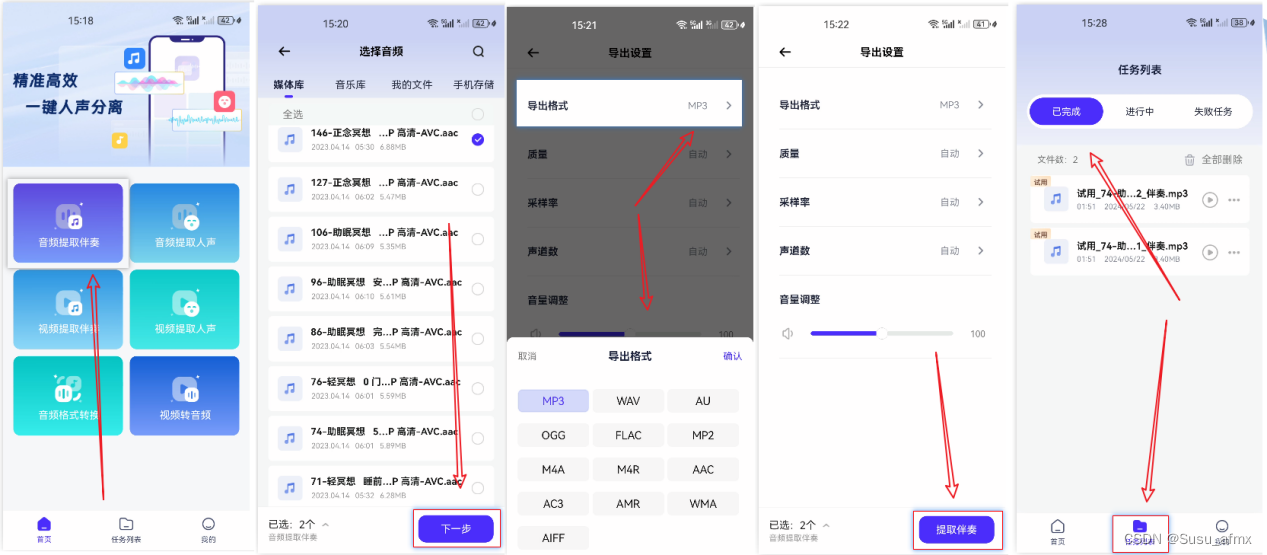
Task: Tap 我的 profile icon below the home tiles
Action: [208, 524]
